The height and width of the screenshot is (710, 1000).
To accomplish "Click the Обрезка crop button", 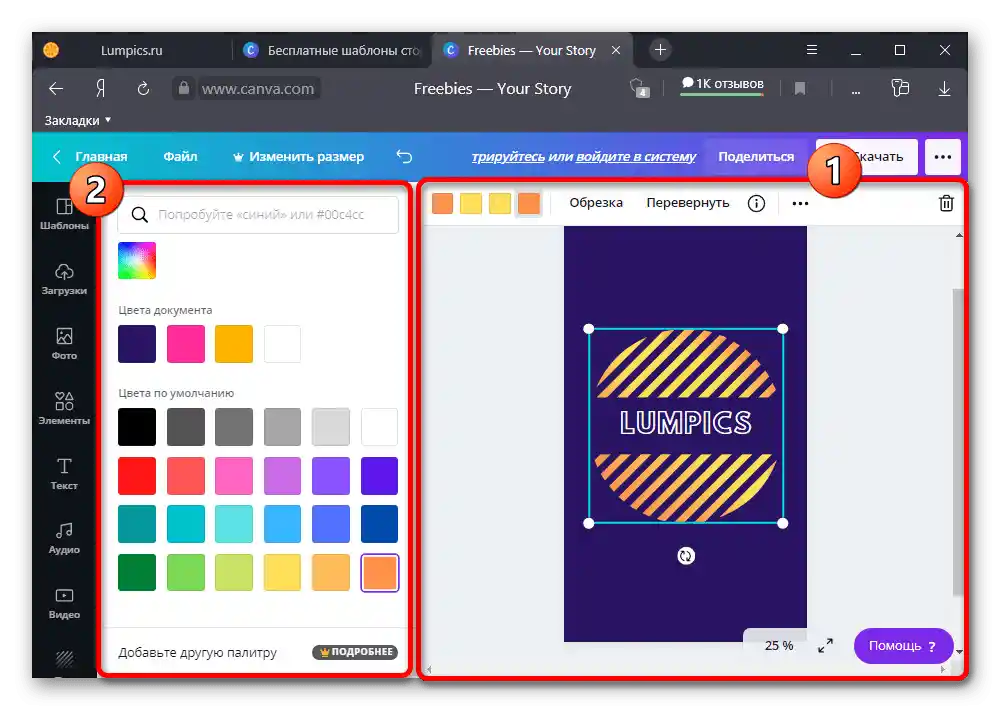I will (596, 203).
